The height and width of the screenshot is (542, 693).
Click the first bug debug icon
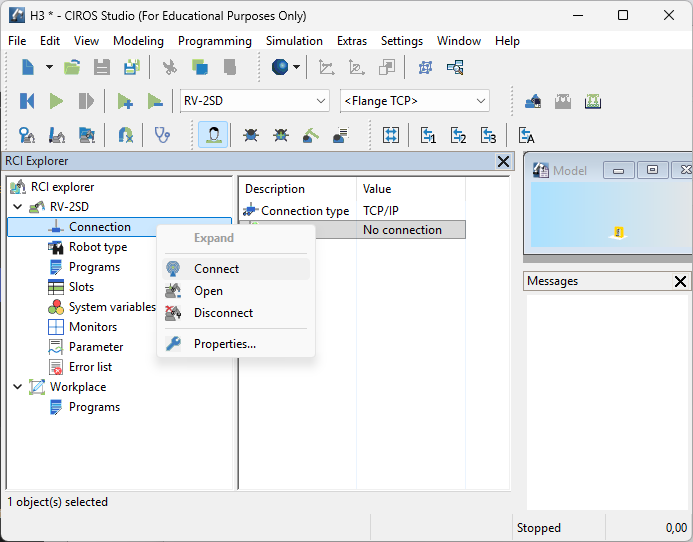251,135
